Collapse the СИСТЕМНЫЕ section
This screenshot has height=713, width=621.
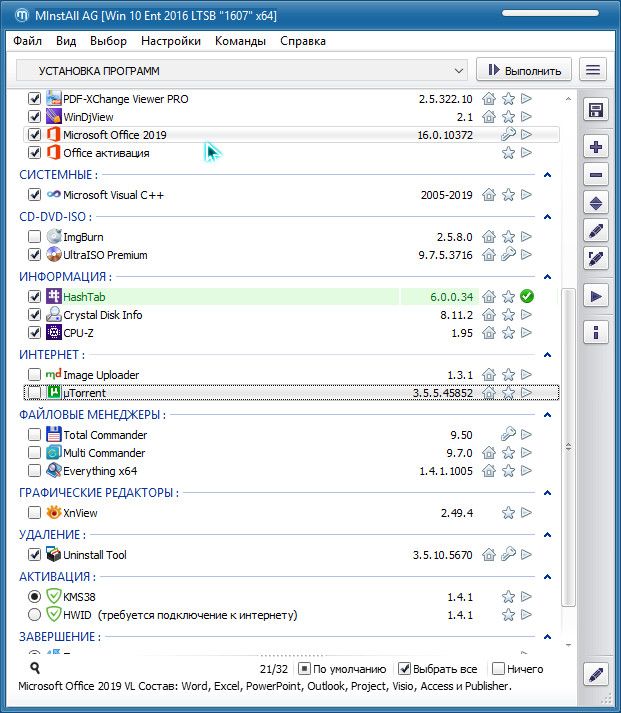547,175
